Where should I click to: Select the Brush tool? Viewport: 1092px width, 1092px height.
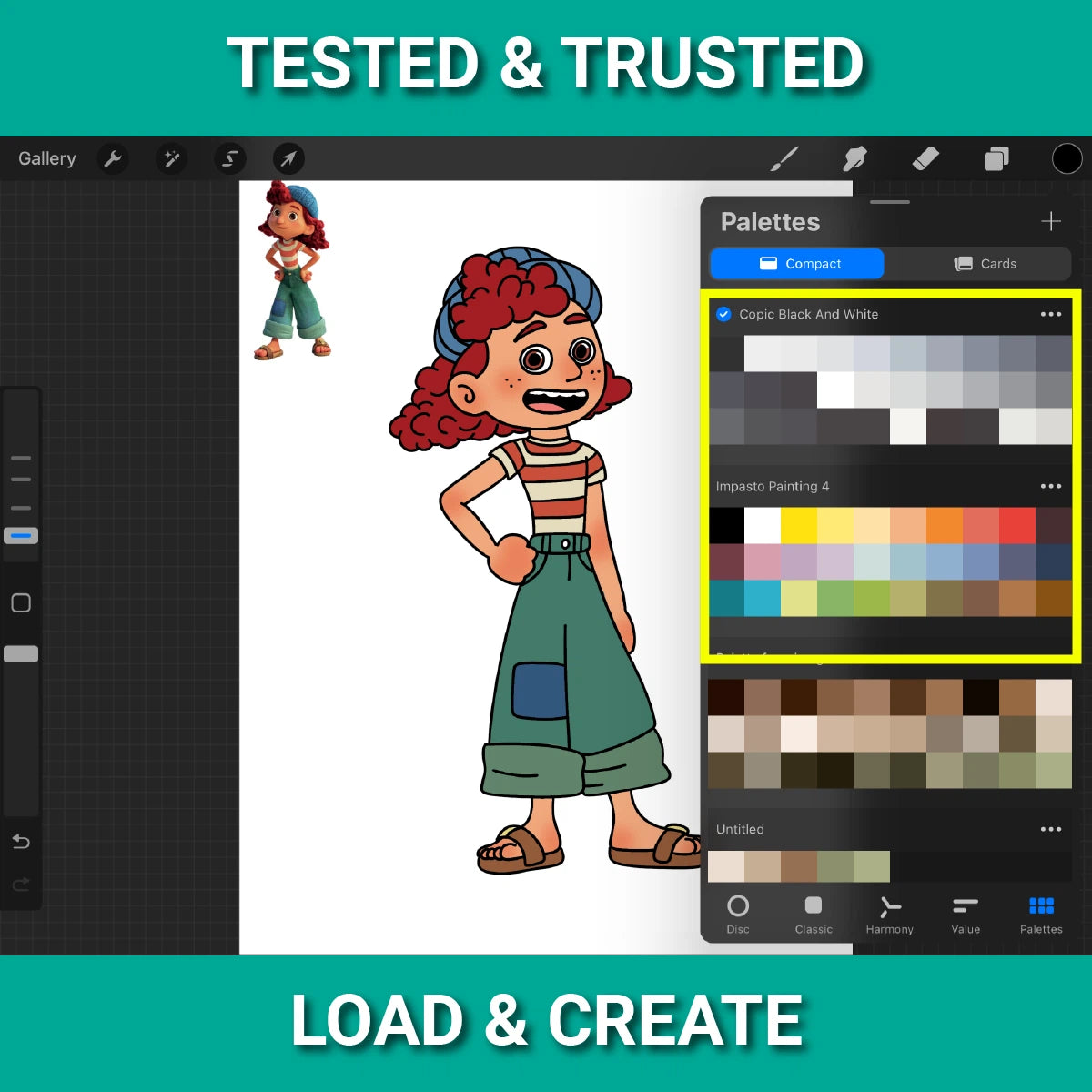click(784, 159)
